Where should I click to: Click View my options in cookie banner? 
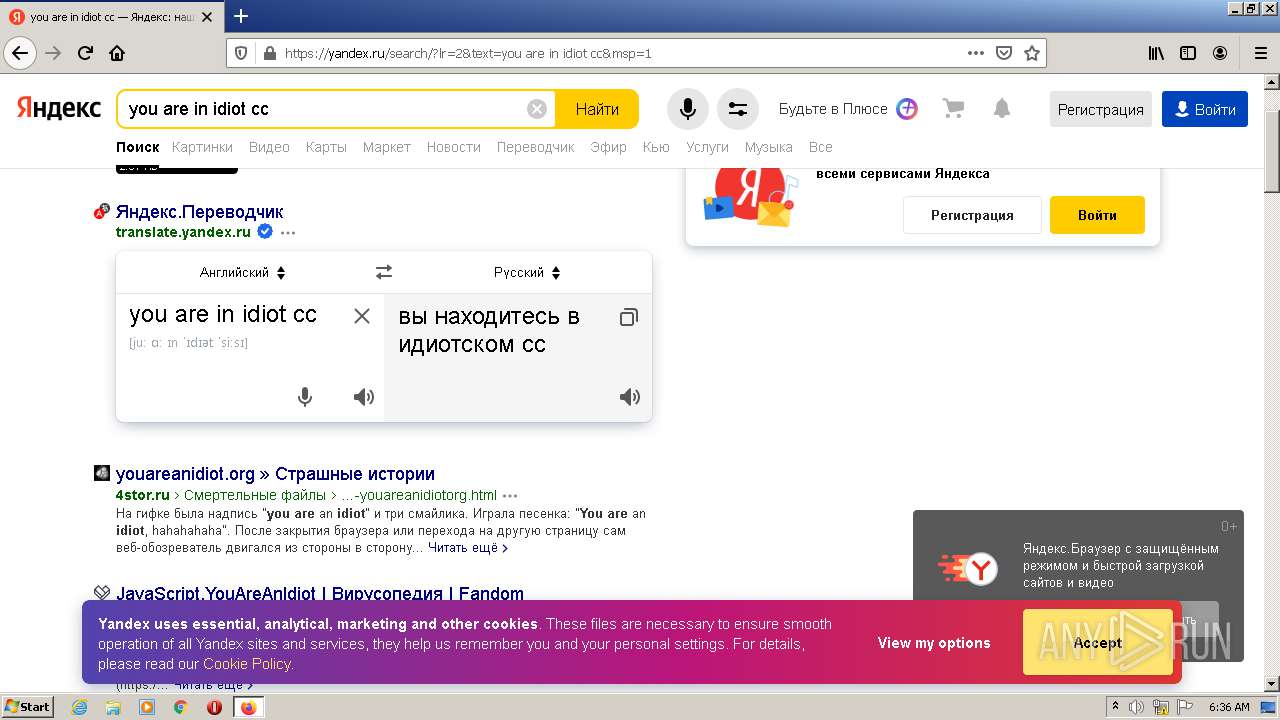(934, 643)
